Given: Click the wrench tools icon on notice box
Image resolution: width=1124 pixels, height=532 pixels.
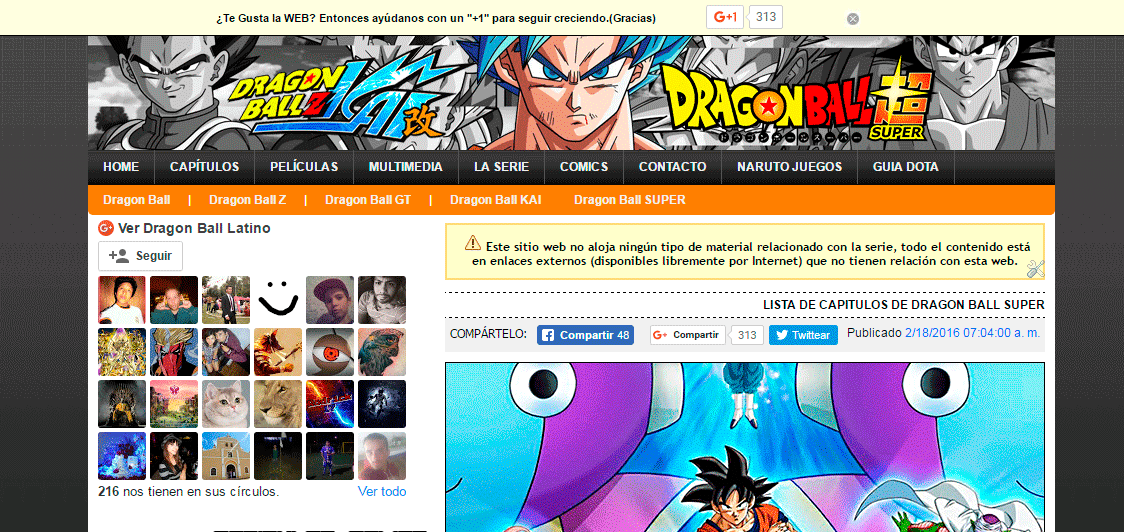Looking at the screenshot, I should click(x=1036, y=269).
